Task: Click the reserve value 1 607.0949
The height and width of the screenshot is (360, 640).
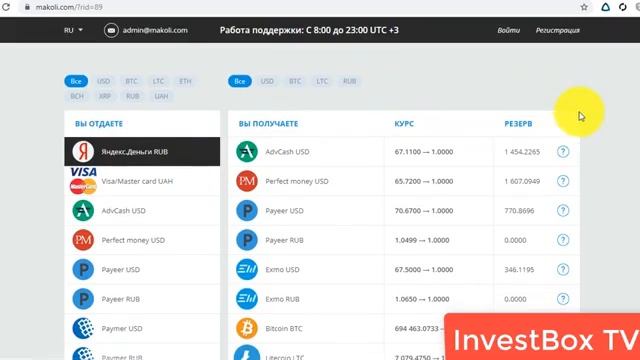Action: pos(522,181)
